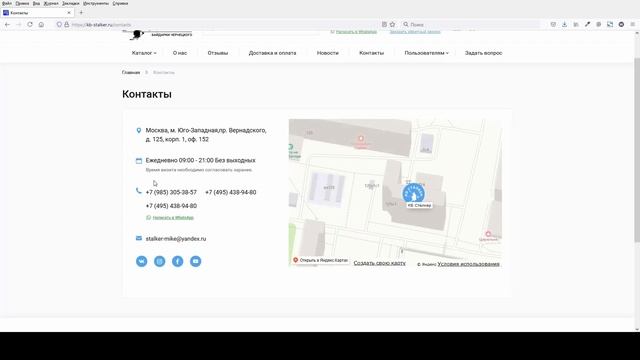Image resolution: width=640 pixels, height=360 pixels.
Task: Open a new tab with plus button
Action: click(x=81, y=13)
